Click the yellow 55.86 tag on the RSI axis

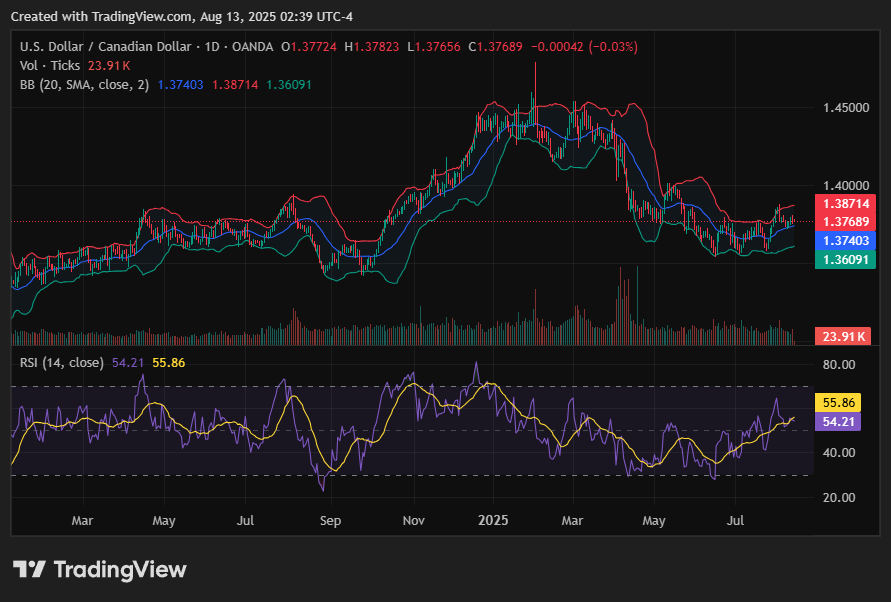[x=838, y=402]
